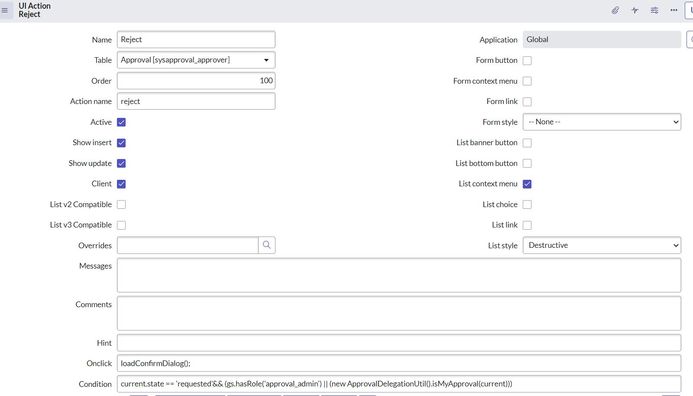Check the Form link checkbox
The image size is (693, 396).
coord(527,102)
